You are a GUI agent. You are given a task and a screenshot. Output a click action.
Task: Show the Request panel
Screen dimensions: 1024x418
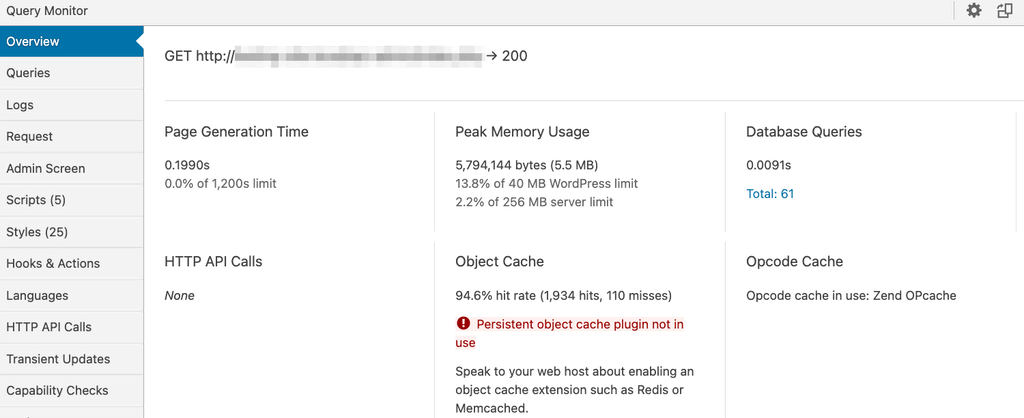[x=30, y=137]
